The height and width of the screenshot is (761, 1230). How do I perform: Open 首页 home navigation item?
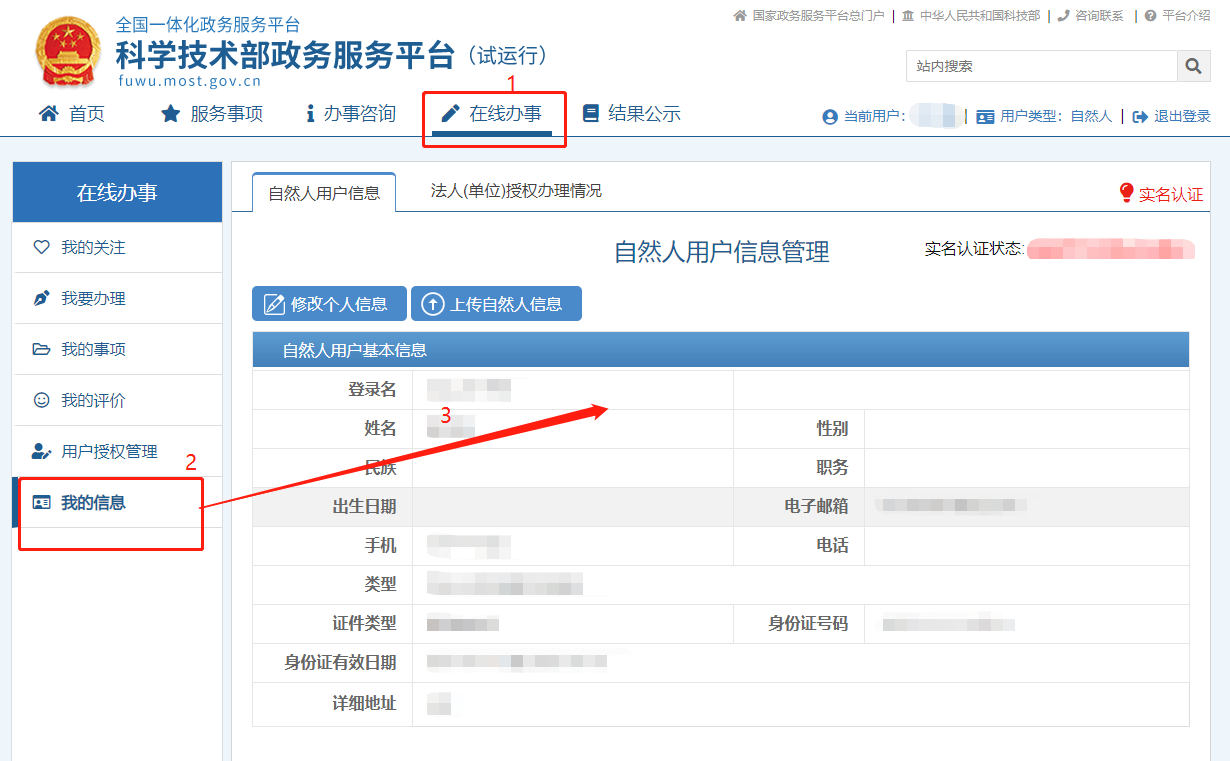coord(71,114)
